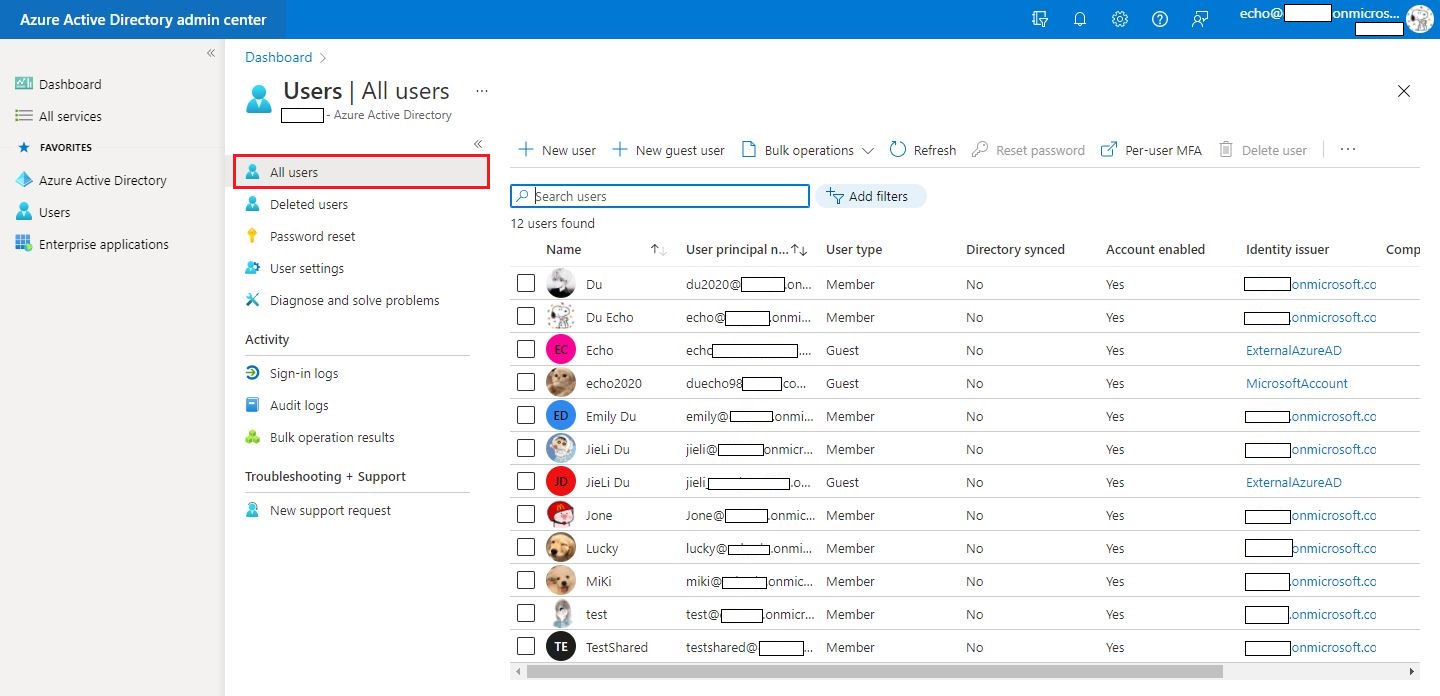Check the box for MiKi
This screenshot has width=1440, height=696.
[x=526, y=581]
